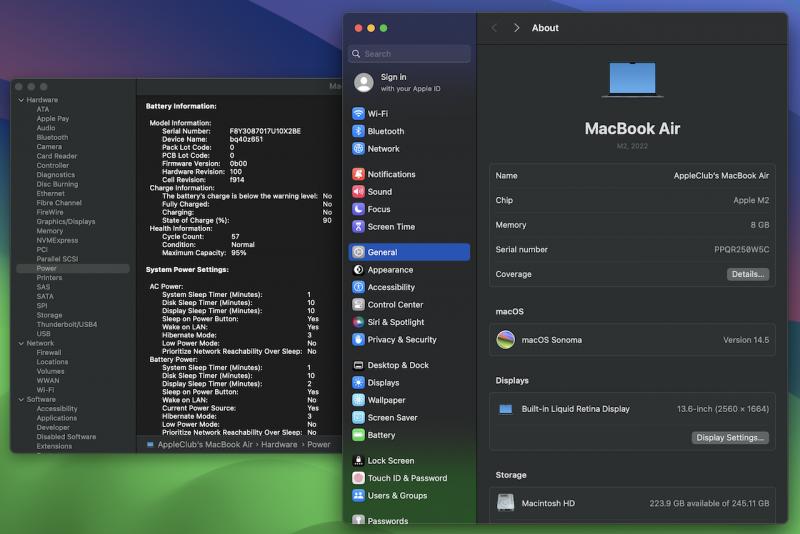Screen dimensions: 800x534
Task: Click the Focus moon icon
Action: [359, 209]
